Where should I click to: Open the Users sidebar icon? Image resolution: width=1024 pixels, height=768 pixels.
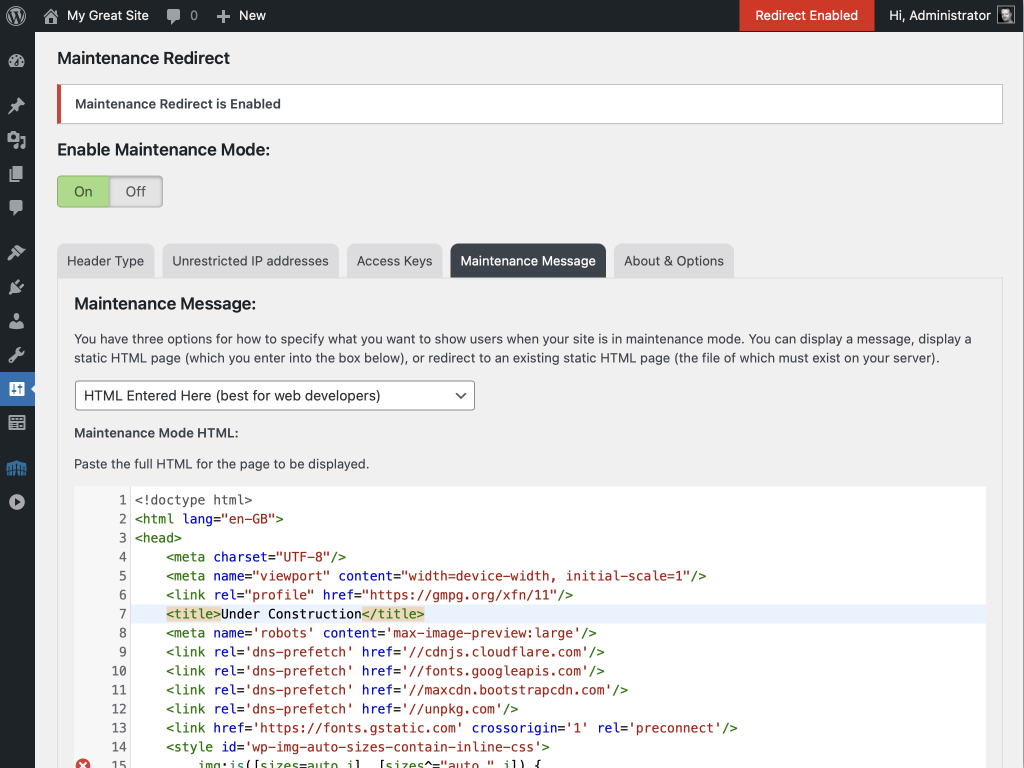pyautogui.click(x=17, y=319)
